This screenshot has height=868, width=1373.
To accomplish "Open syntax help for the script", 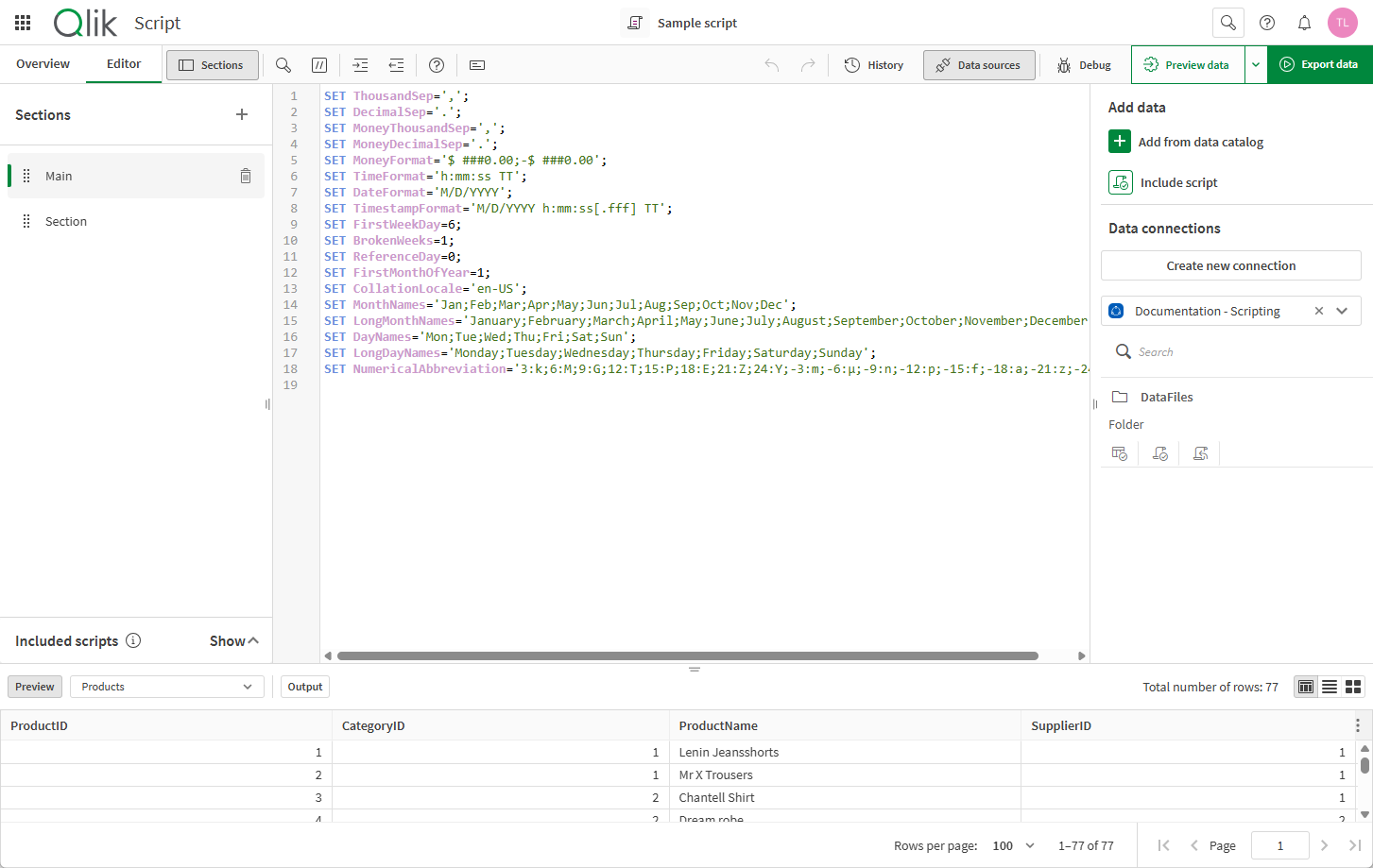I will (436, 64).
